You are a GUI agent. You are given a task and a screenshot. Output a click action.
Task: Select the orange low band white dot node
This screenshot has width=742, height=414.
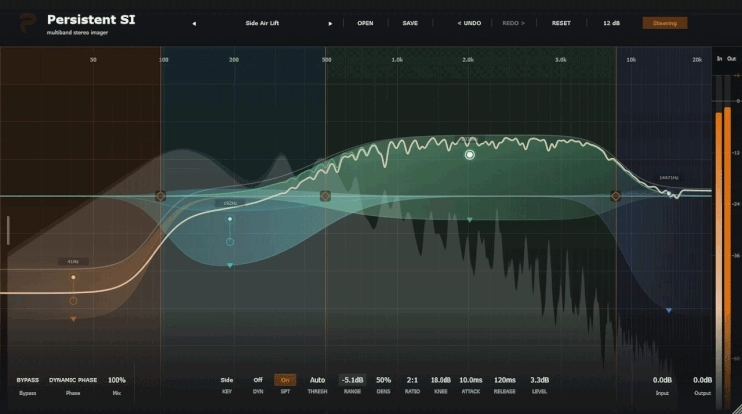point(73,277)
